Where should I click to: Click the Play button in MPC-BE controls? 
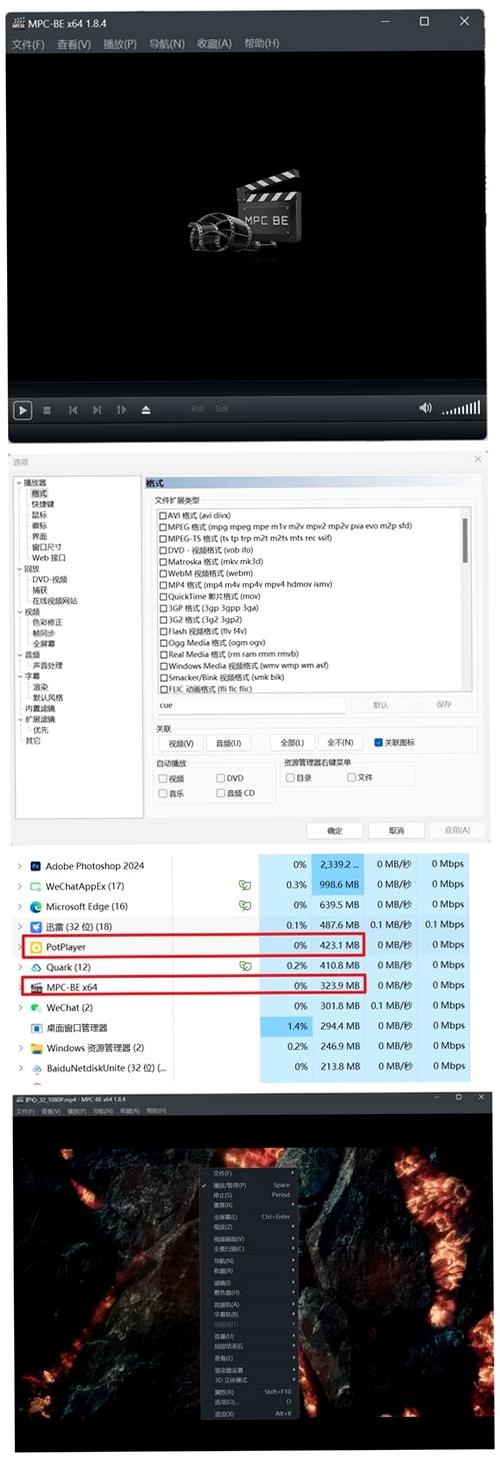point(22,409)
